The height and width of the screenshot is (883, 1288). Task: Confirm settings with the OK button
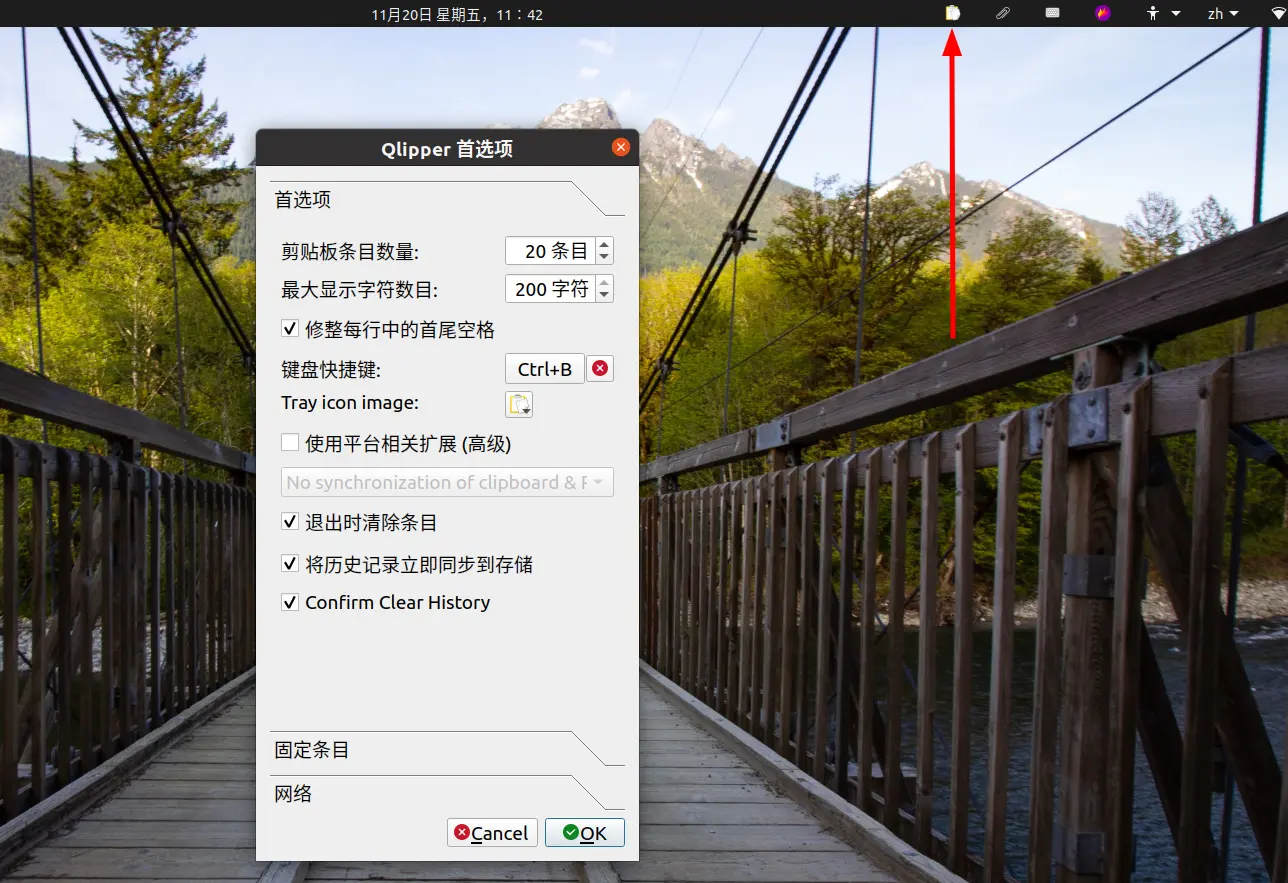click(x=585, y=833)
